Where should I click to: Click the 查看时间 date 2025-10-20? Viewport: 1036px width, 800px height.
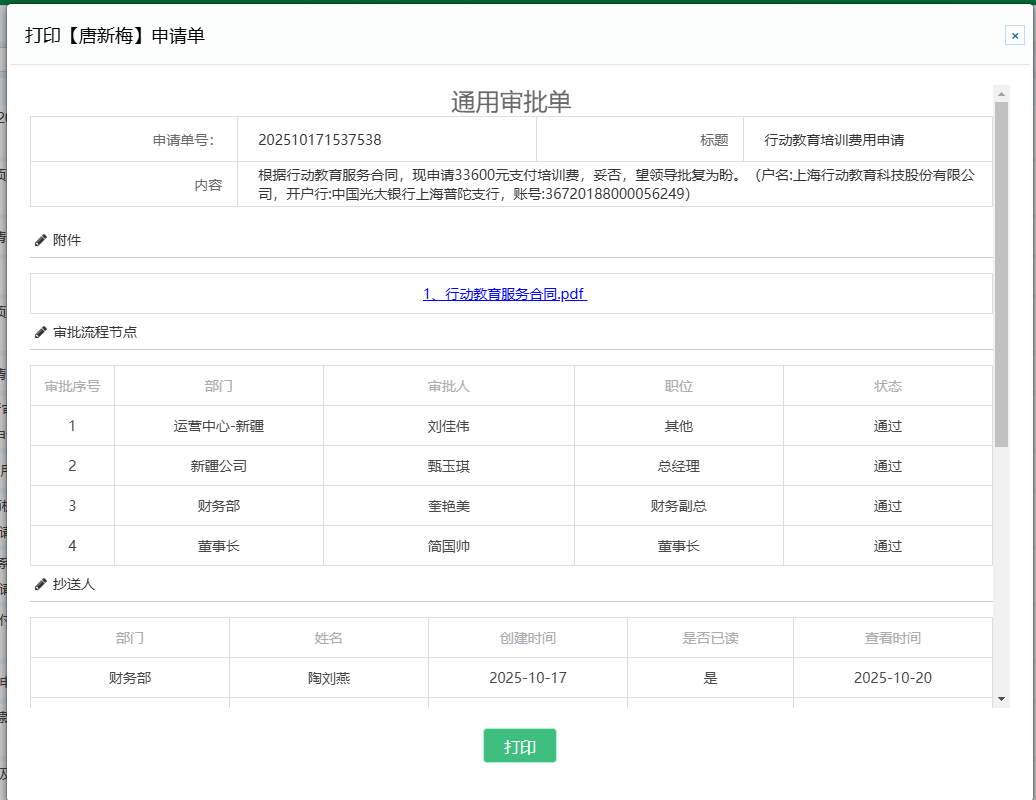click(x=892, y=678)
